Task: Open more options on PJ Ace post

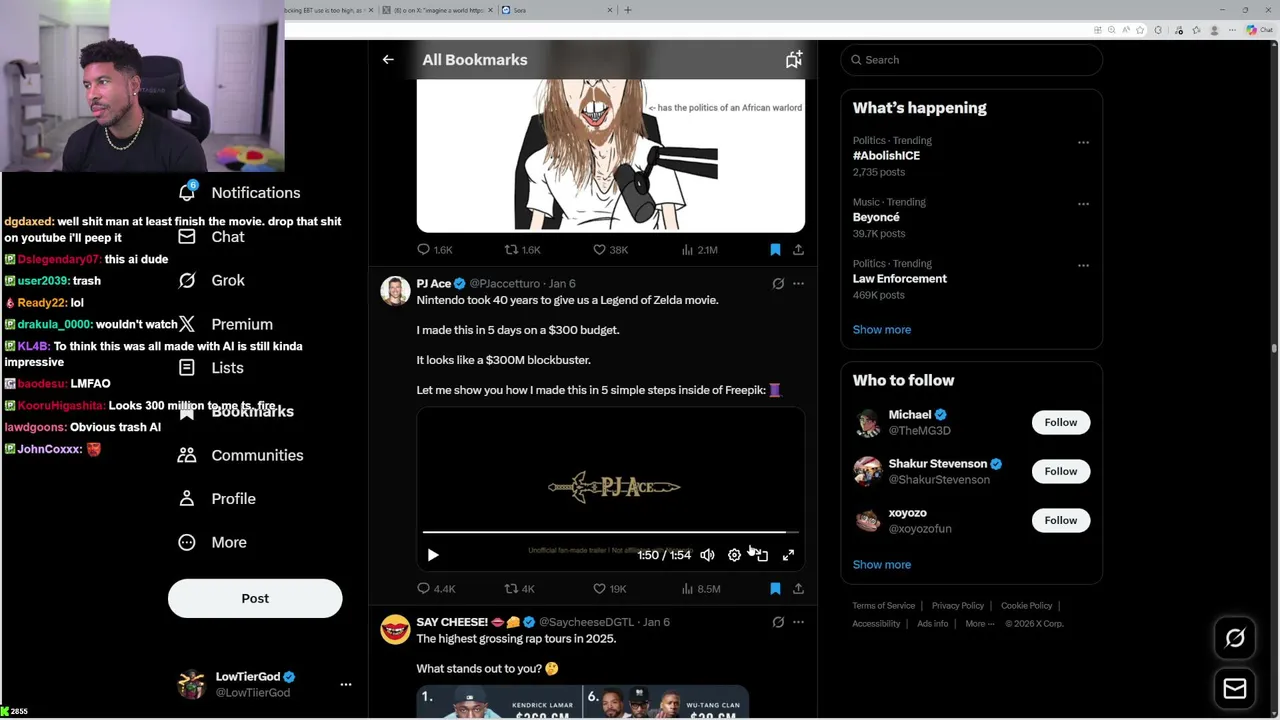Action: pyautogui.click(x=798, y=284)
